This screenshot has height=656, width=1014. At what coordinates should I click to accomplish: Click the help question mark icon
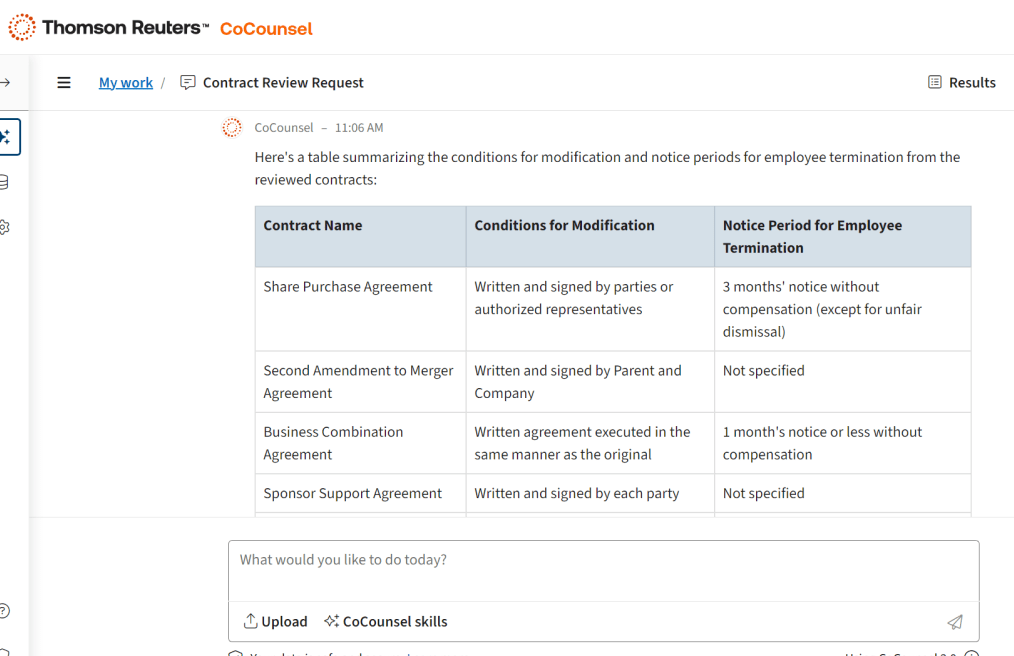click(x=5, y=610)
